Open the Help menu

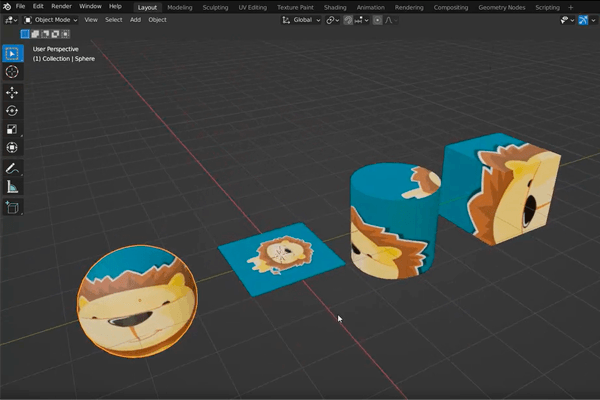click(115, 7)
